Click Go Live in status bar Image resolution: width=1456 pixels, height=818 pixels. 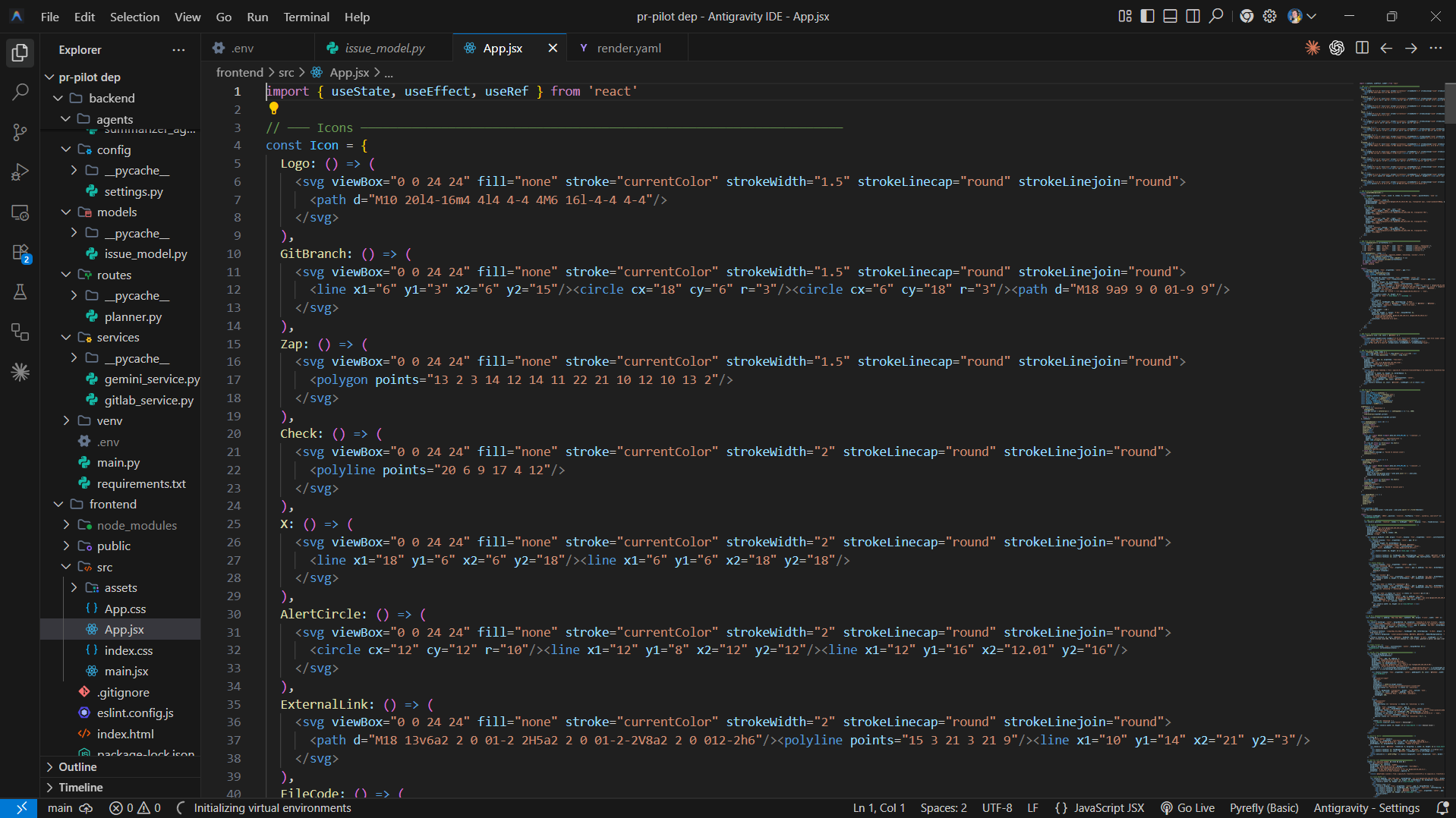pyautogui.click(x=1187, y=808)
